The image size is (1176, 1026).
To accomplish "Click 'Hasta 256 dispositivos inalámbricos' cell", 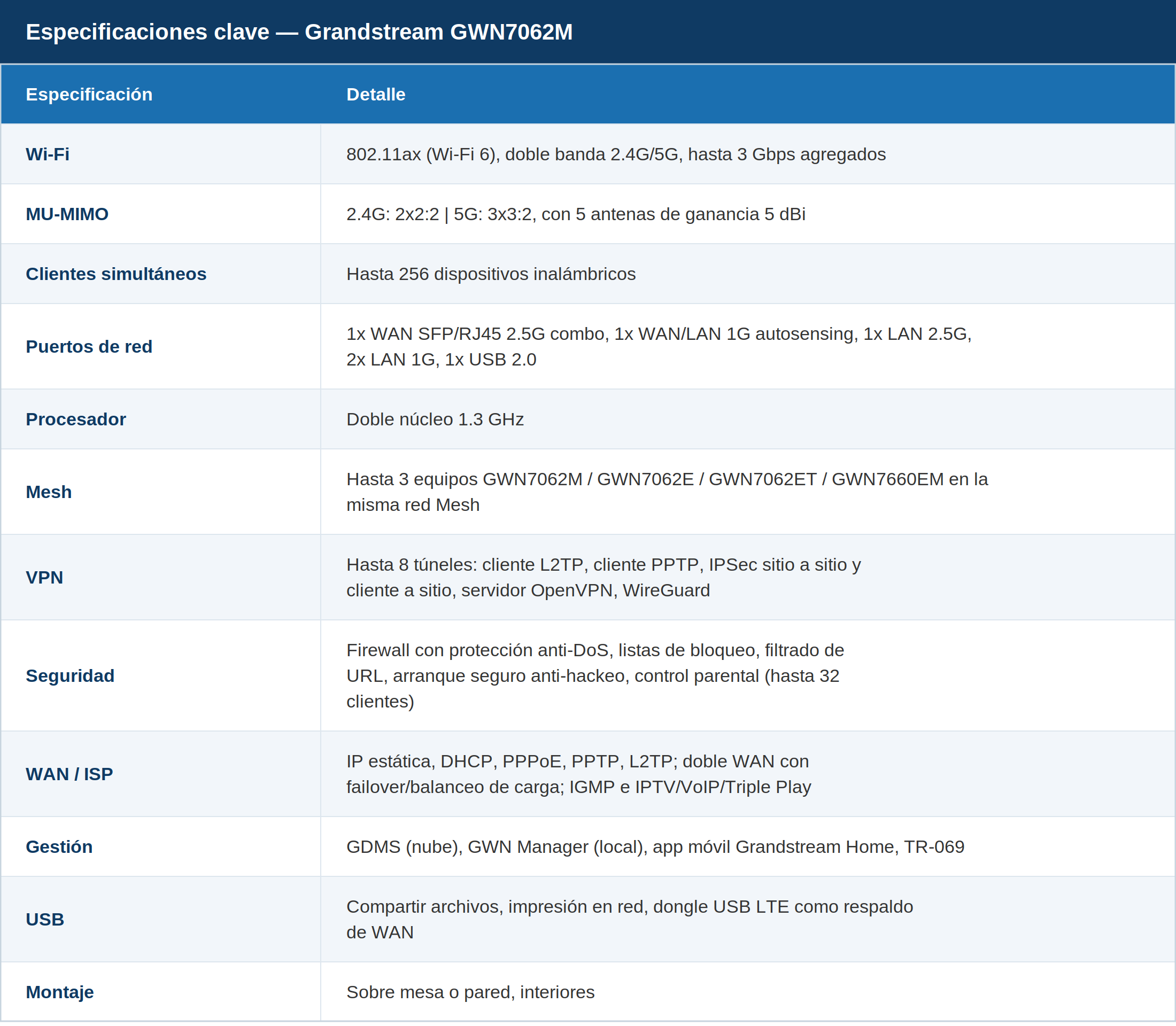I will pos(747,274).
